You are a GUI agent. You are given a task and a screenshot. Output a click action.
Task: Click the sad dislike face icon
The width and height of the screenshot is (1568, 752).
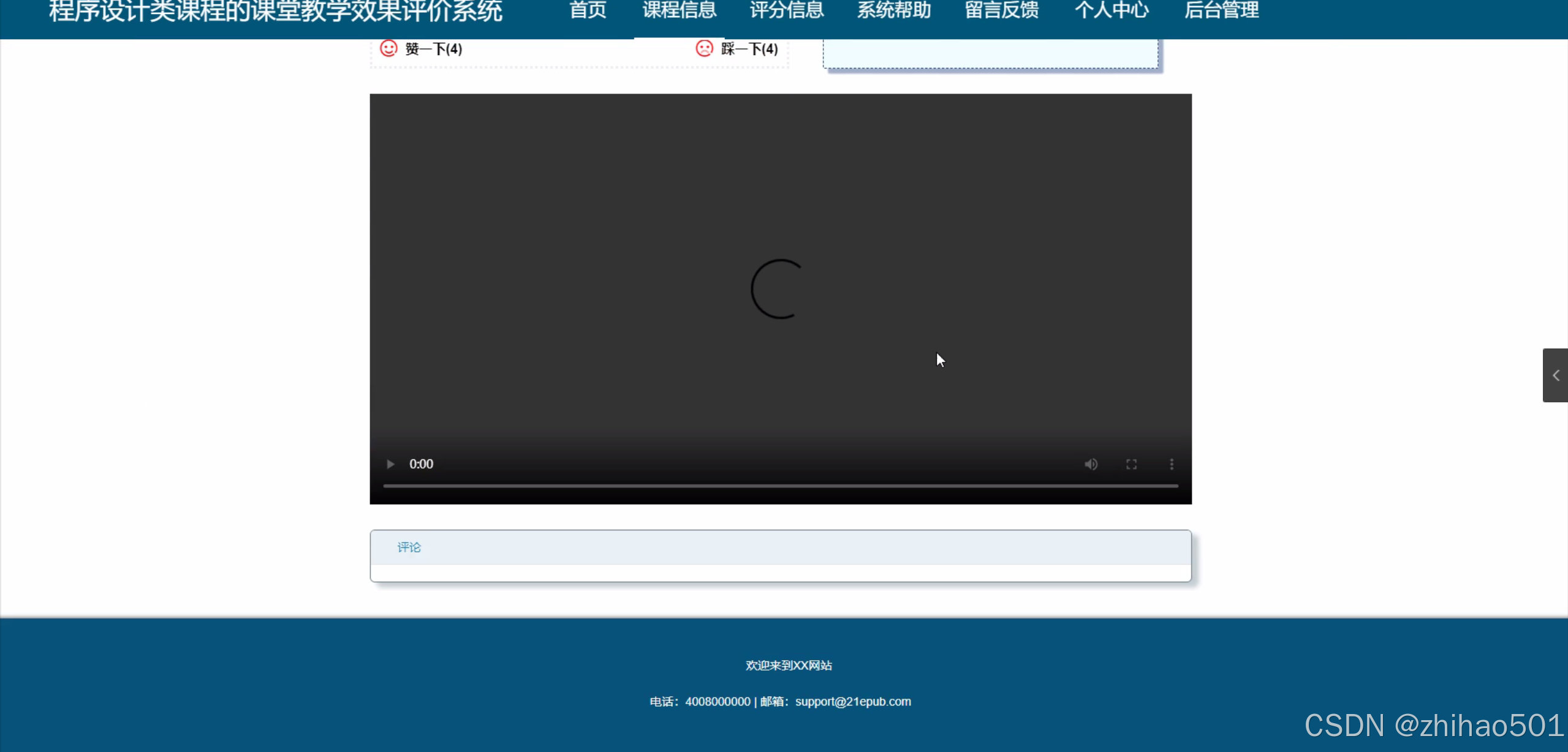(x=704, y=48)
